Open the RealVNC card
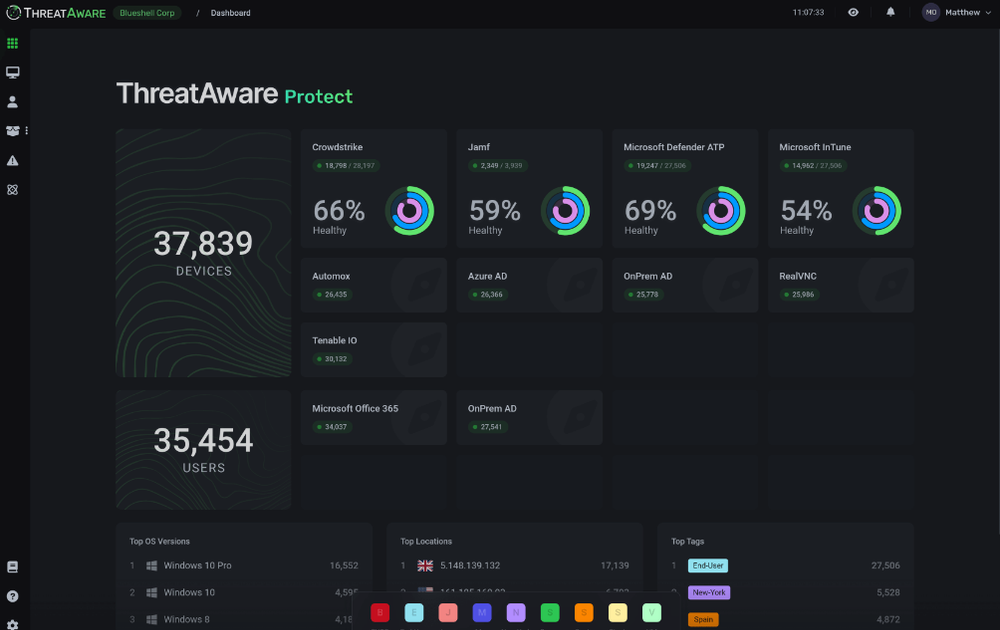This screenshot has width=1000, height=630. (x=841, y=285)
